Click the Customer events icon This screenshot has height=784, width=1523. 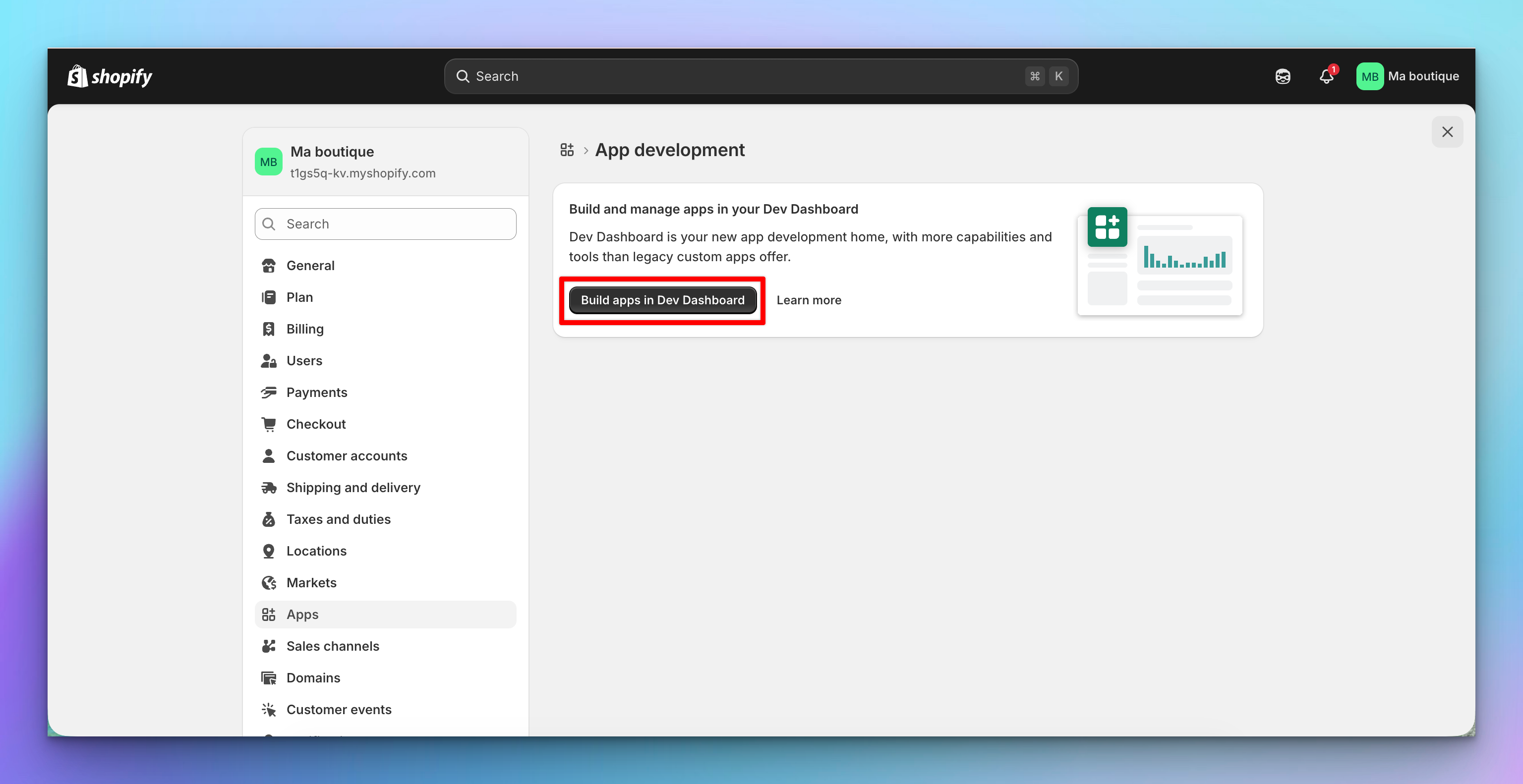pos(268,710)
